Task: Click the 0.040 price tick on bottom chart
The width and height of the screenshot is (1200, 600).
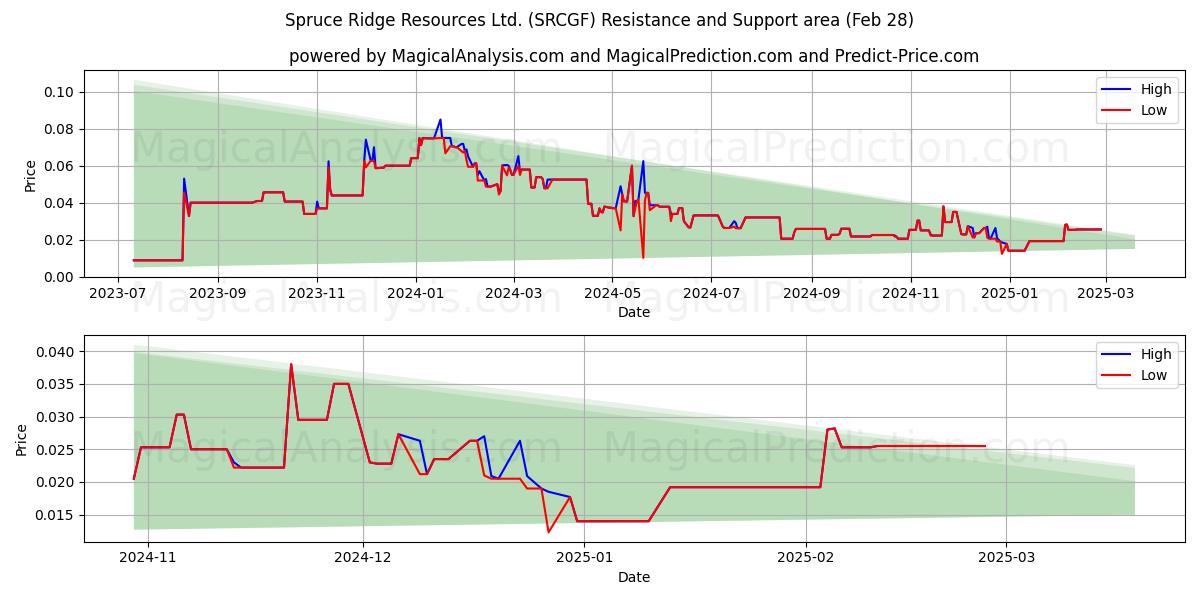Action: (x=56, y=352)
